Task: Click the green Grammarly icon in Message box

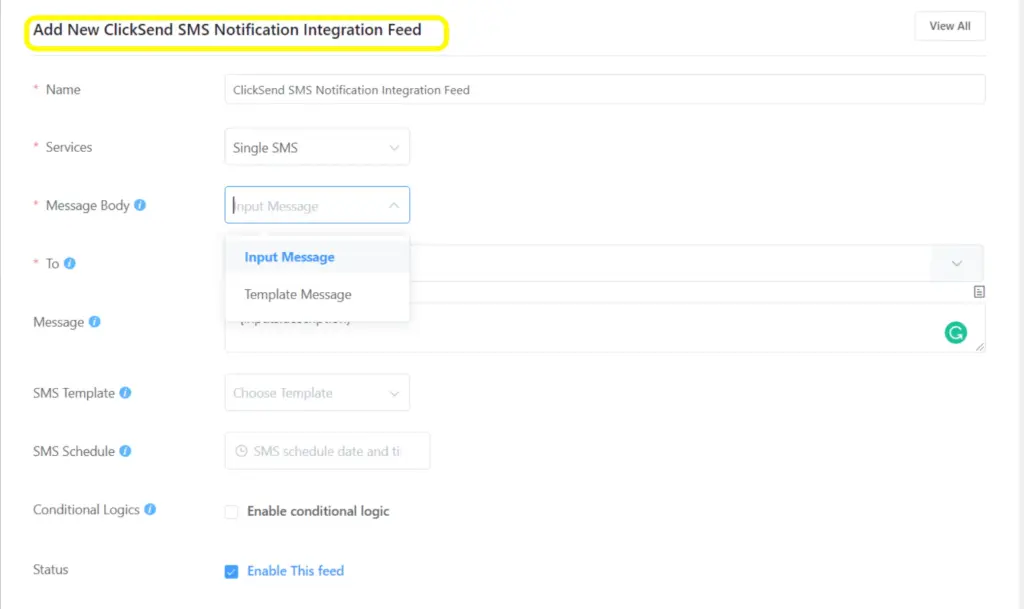Action: pyautogui.click(x=955, y=331)
